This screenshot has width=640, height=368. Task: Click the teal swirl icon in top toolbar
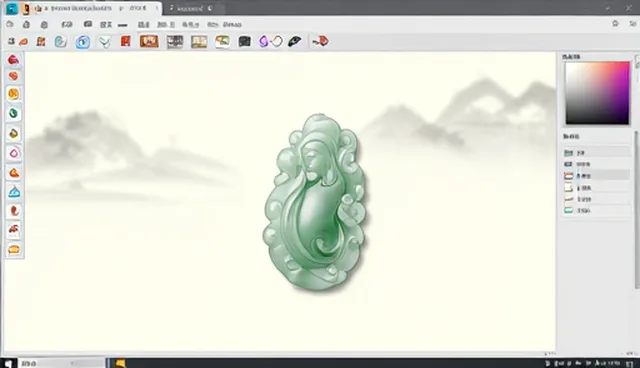tap(60, 41)
